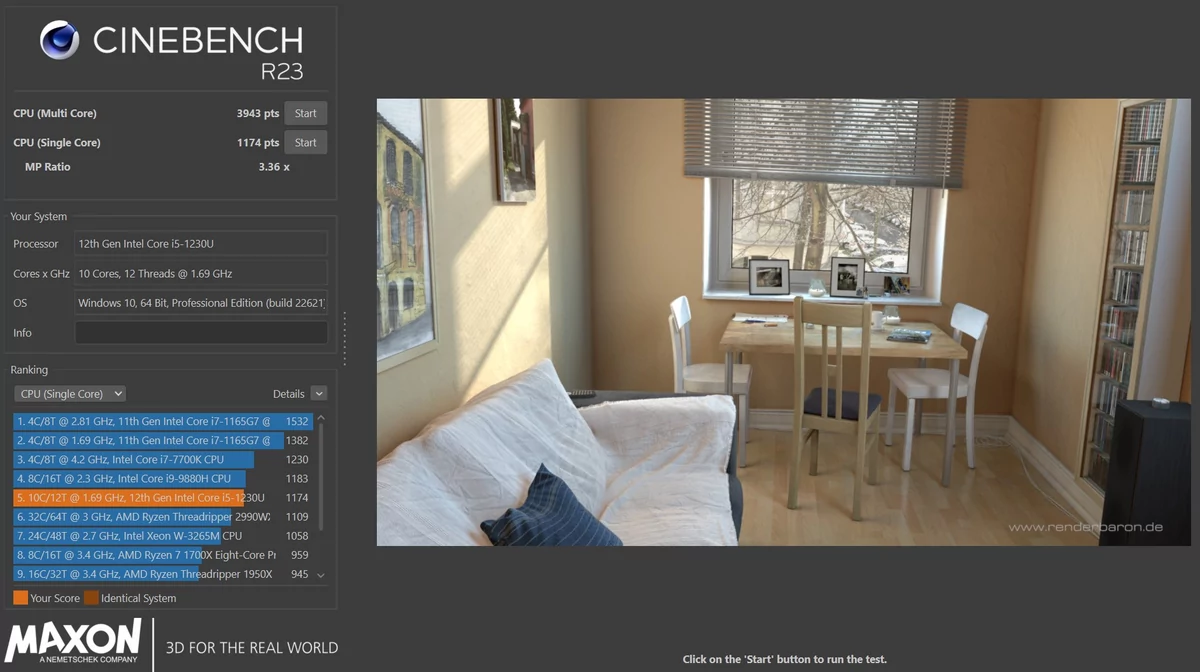1200x672 pixels.
Task: Click the single core score 1174 pts
Action: tap(258, 143)
